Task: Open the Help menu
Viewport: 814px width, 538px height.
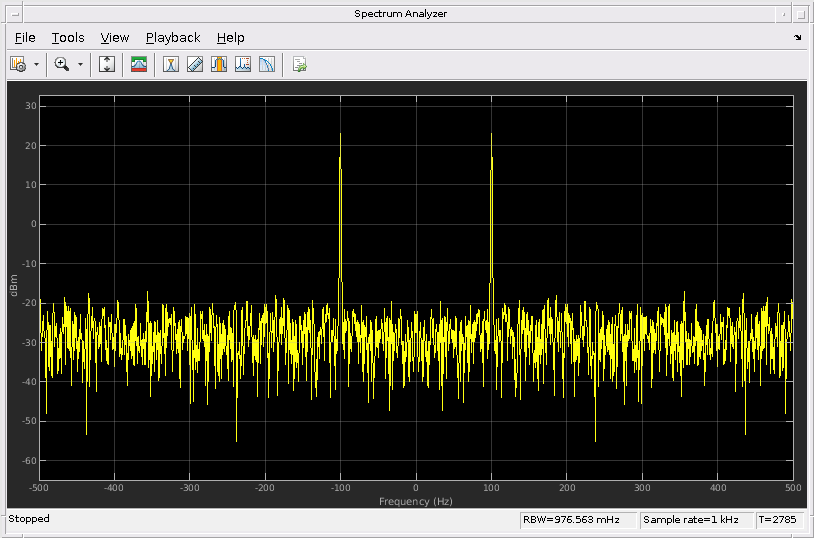Action: pos(230,38)
